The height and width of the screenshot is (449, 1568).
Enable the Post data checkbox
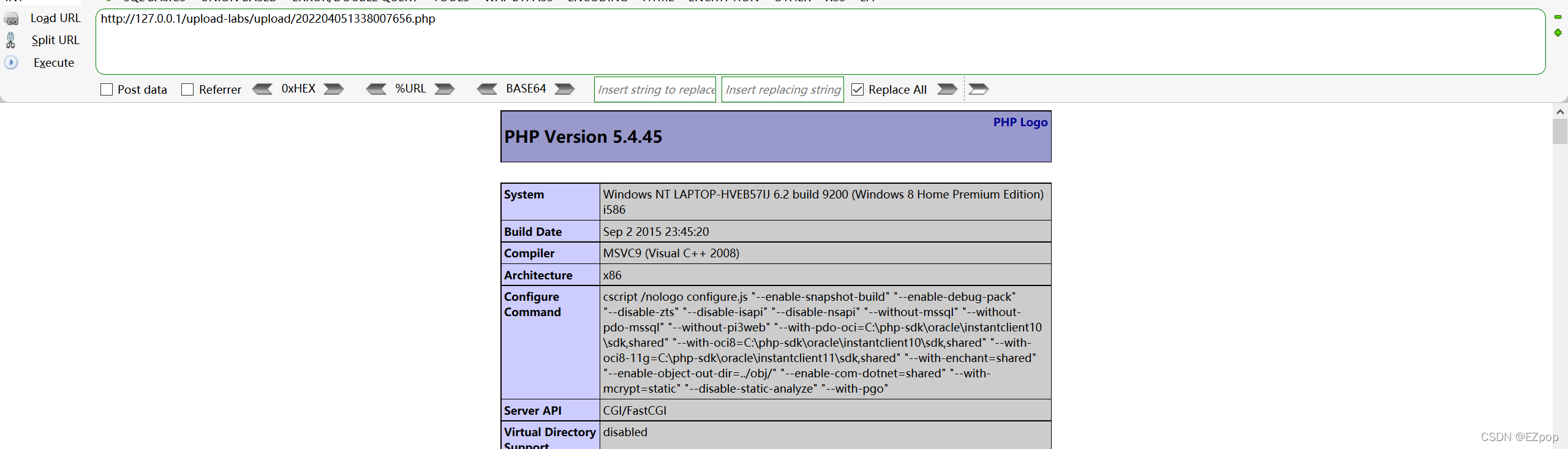coord(107,89)
